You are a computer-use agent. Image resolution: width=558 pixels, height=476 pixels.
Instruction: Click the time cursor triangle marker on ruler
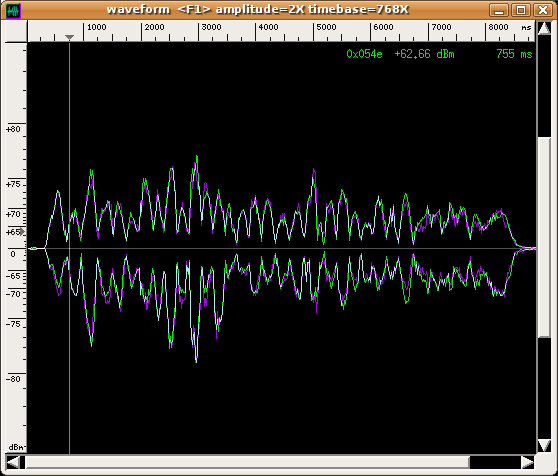point(69,37)
